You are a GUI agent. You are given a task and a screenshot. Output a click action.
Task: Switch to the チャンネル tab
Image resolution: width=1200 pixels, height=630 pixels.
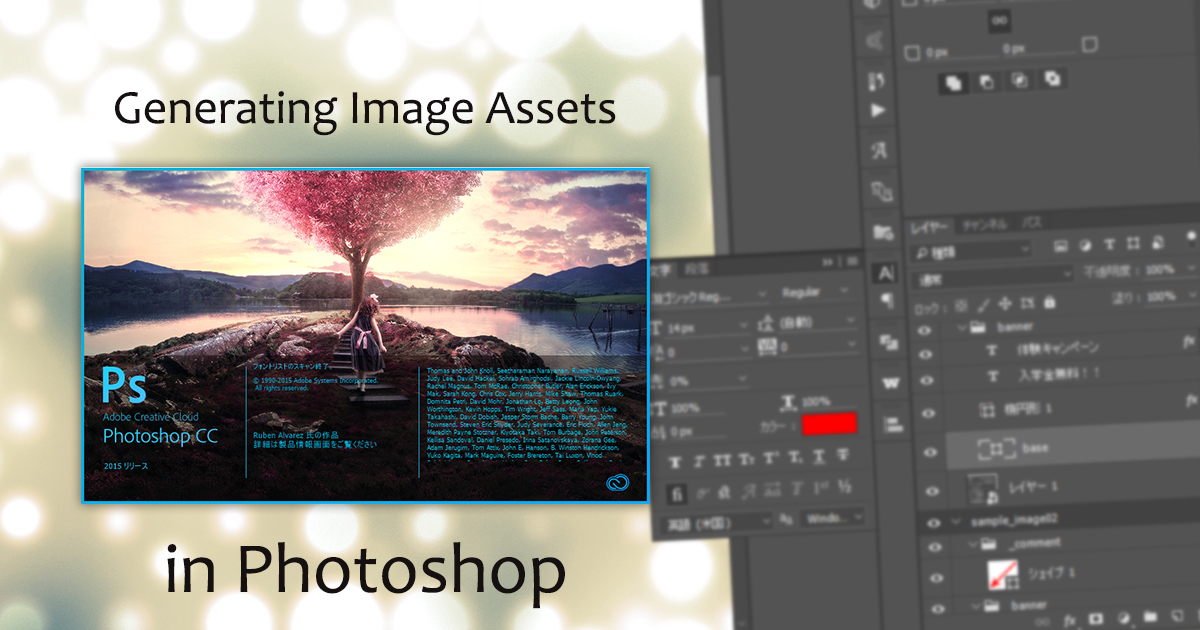click(x=985, y=225)
